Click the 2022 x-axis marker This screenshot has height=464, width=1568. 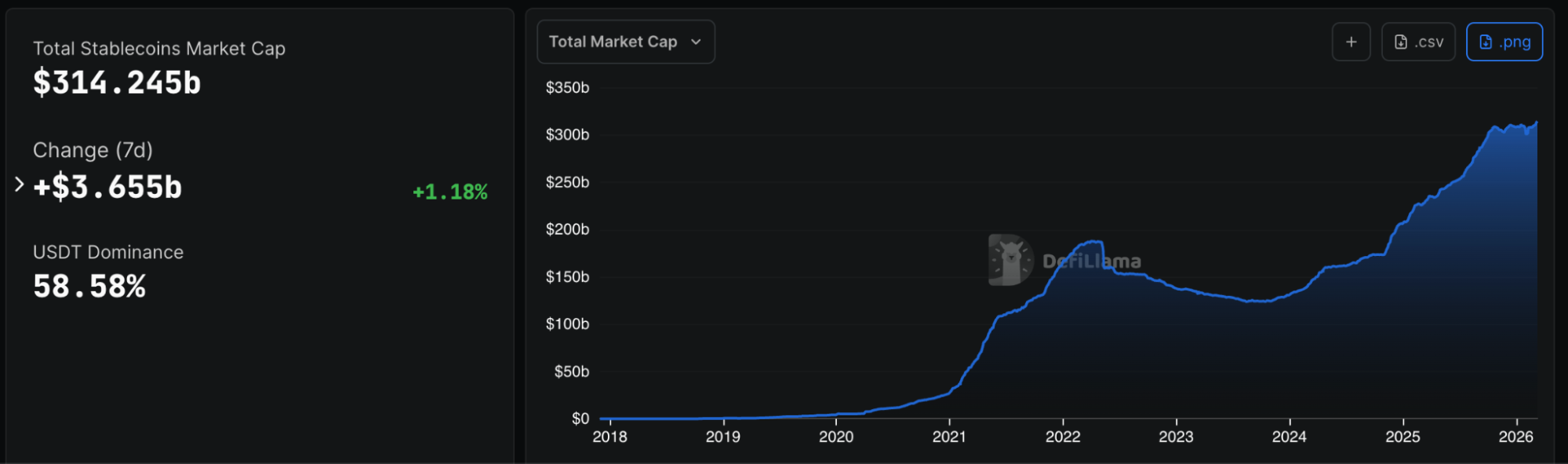pyautogui.click(x=1063, y=437)
